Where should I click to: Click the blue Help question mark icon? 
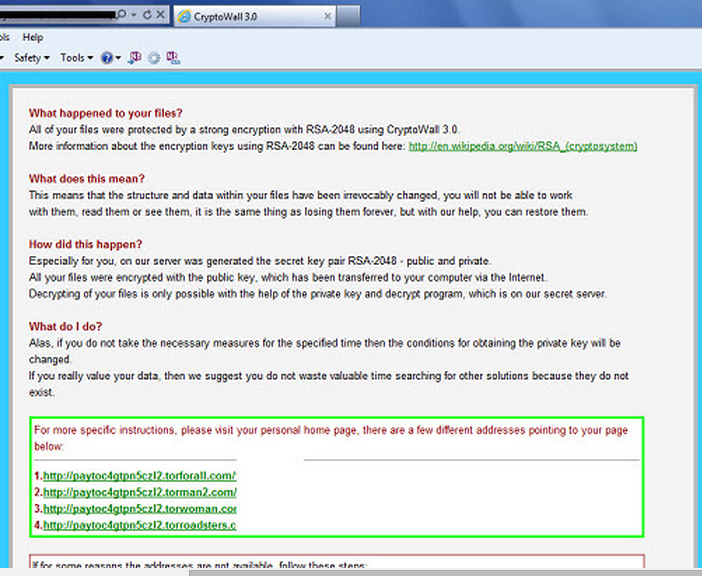coord(107,58)
